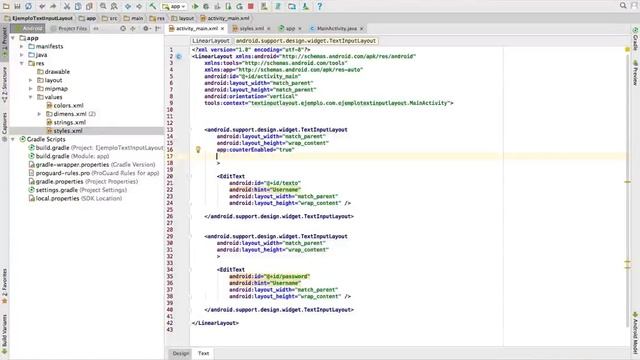Click the Replace icon in toolbar
The height and width of the screenshot is (360, 640).
tap(114, 6)
